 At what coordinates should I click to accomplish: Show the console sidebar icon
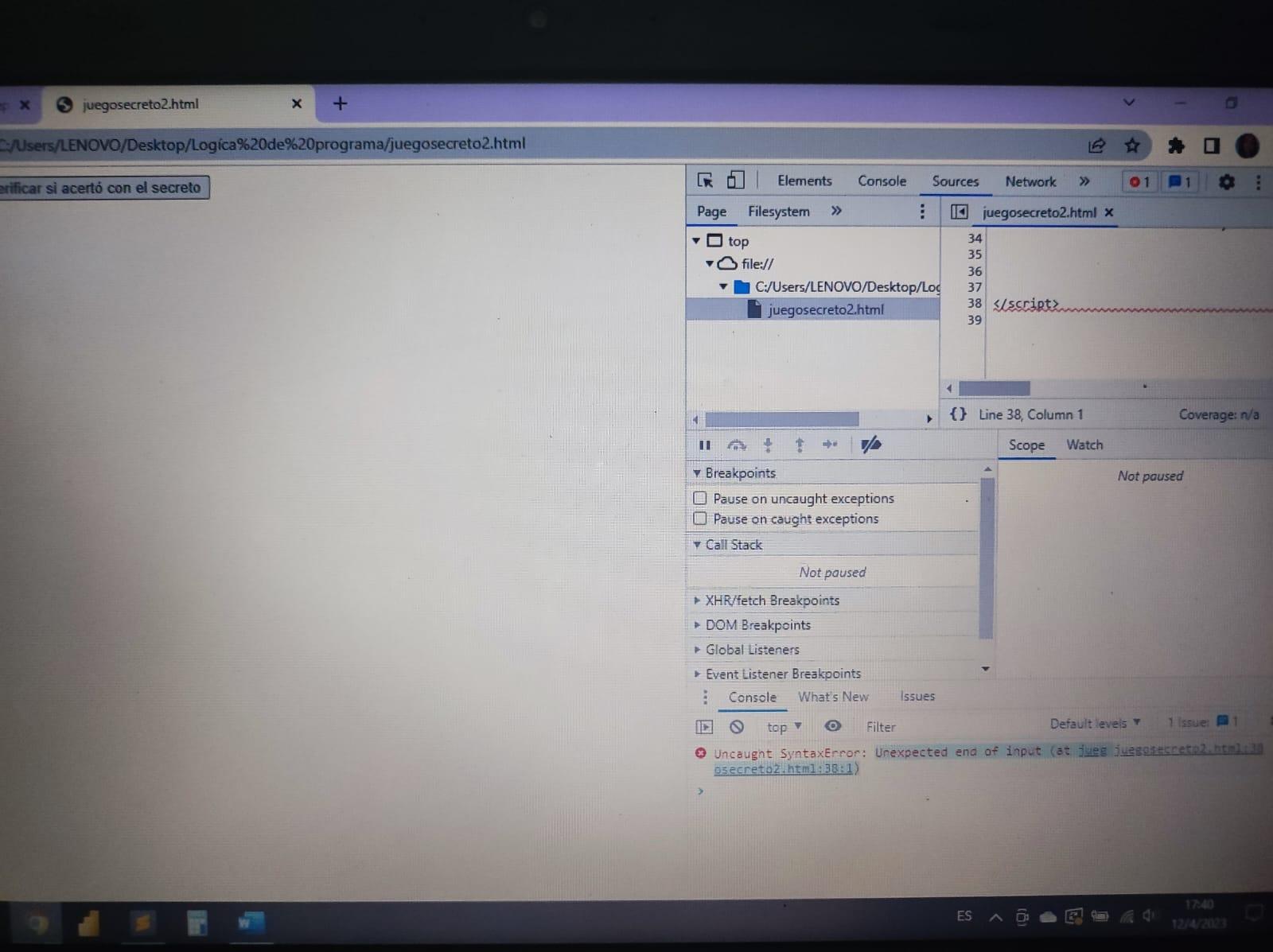(x=704, y=726)
